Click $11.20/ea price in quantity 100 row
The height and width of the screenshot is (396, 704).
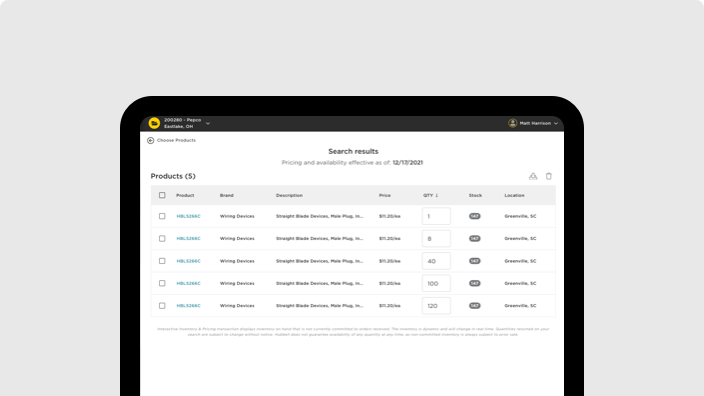(x=389, y=283)
